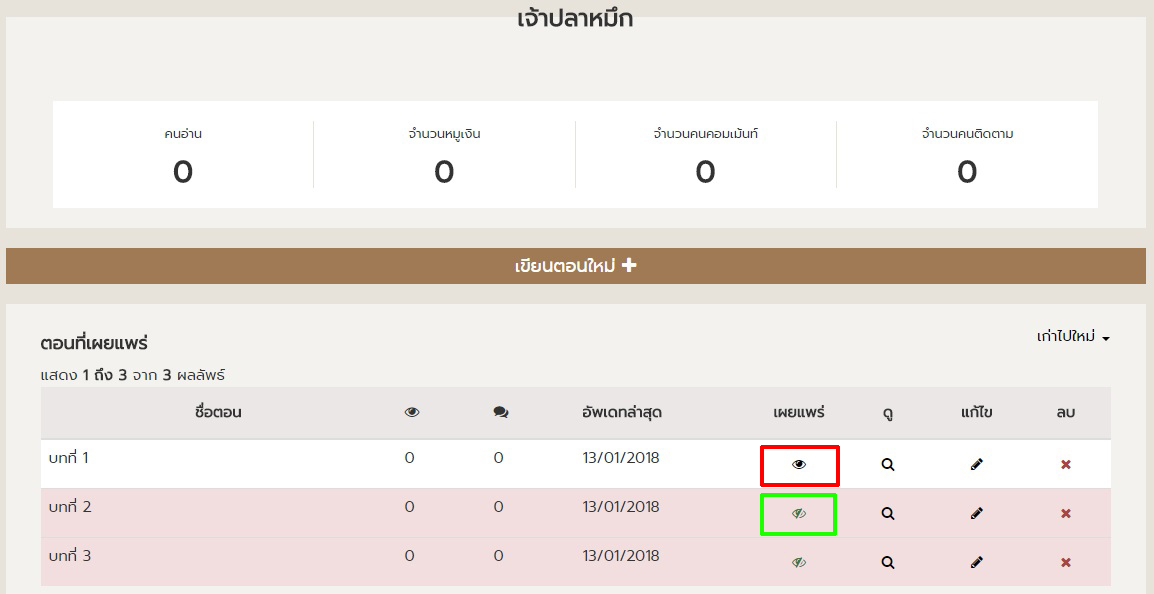This screenshot has height=594, width=1154.
Task: Delete บทที่ 2 with red X
Action: pyautogui.click(x=1066, y=514)
